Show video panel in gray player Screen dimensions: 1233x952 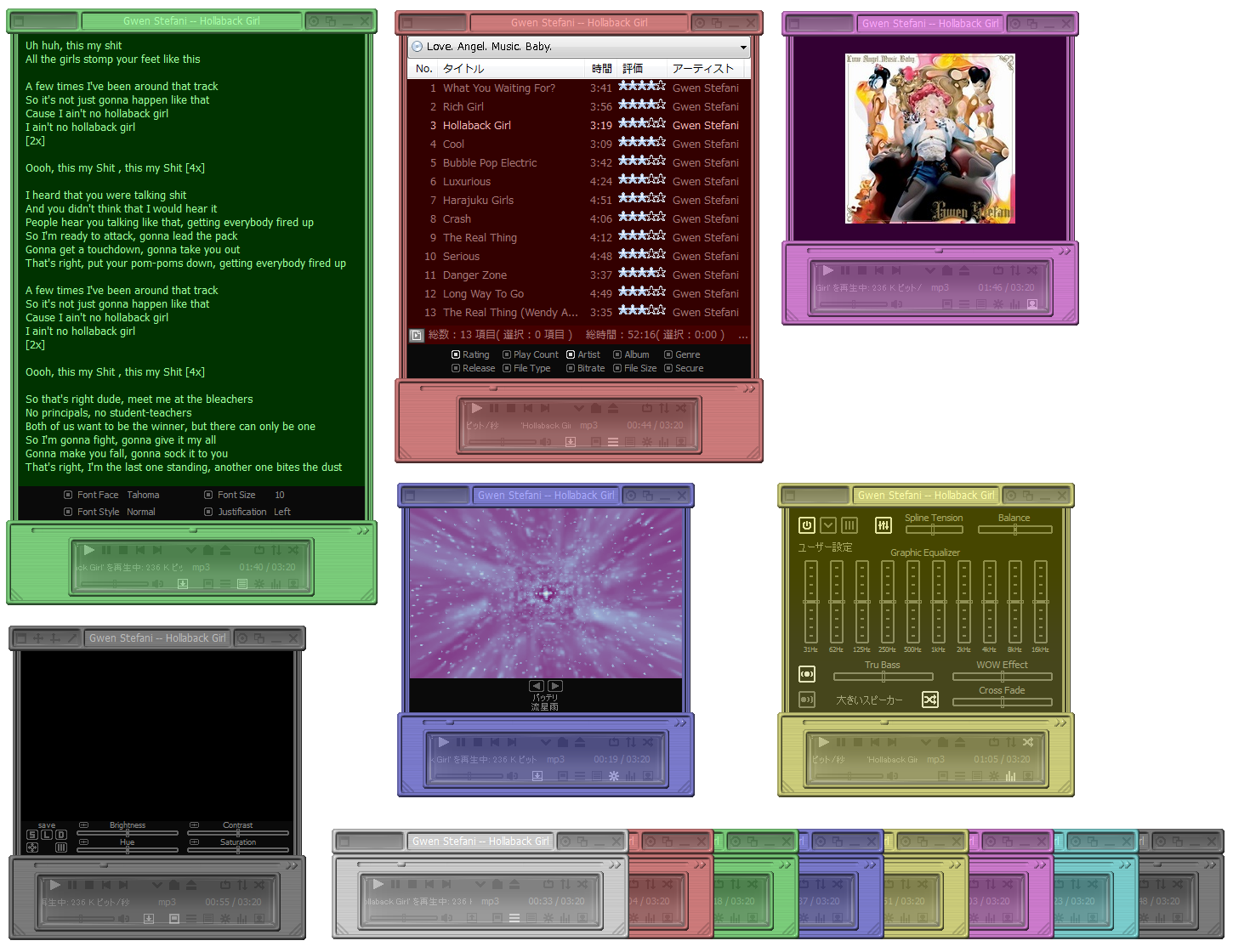[174, 919]
